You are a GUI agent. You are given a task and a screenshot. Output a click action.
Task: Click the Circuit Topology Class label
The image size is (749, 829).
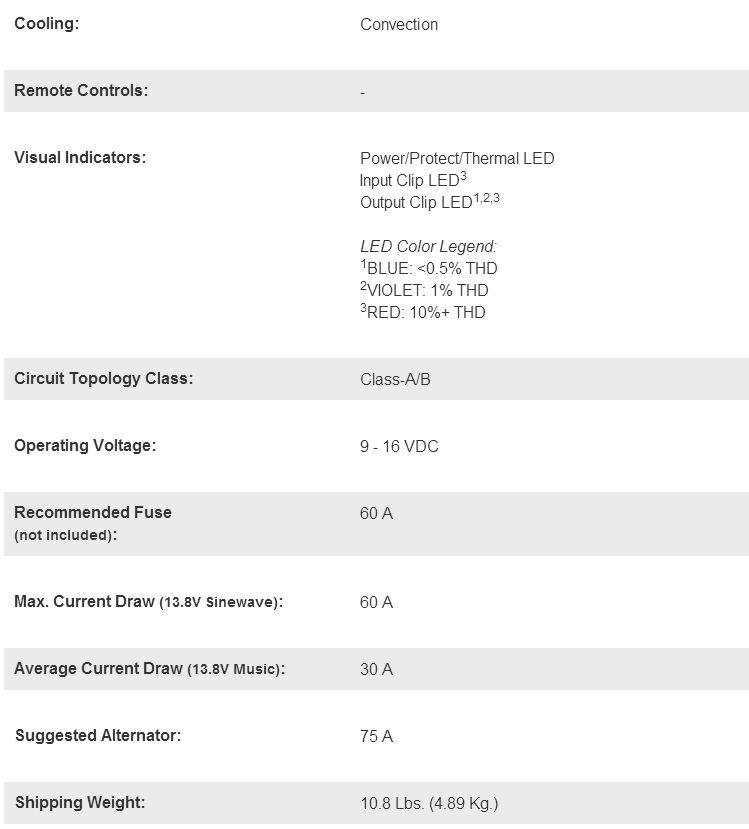103,378
